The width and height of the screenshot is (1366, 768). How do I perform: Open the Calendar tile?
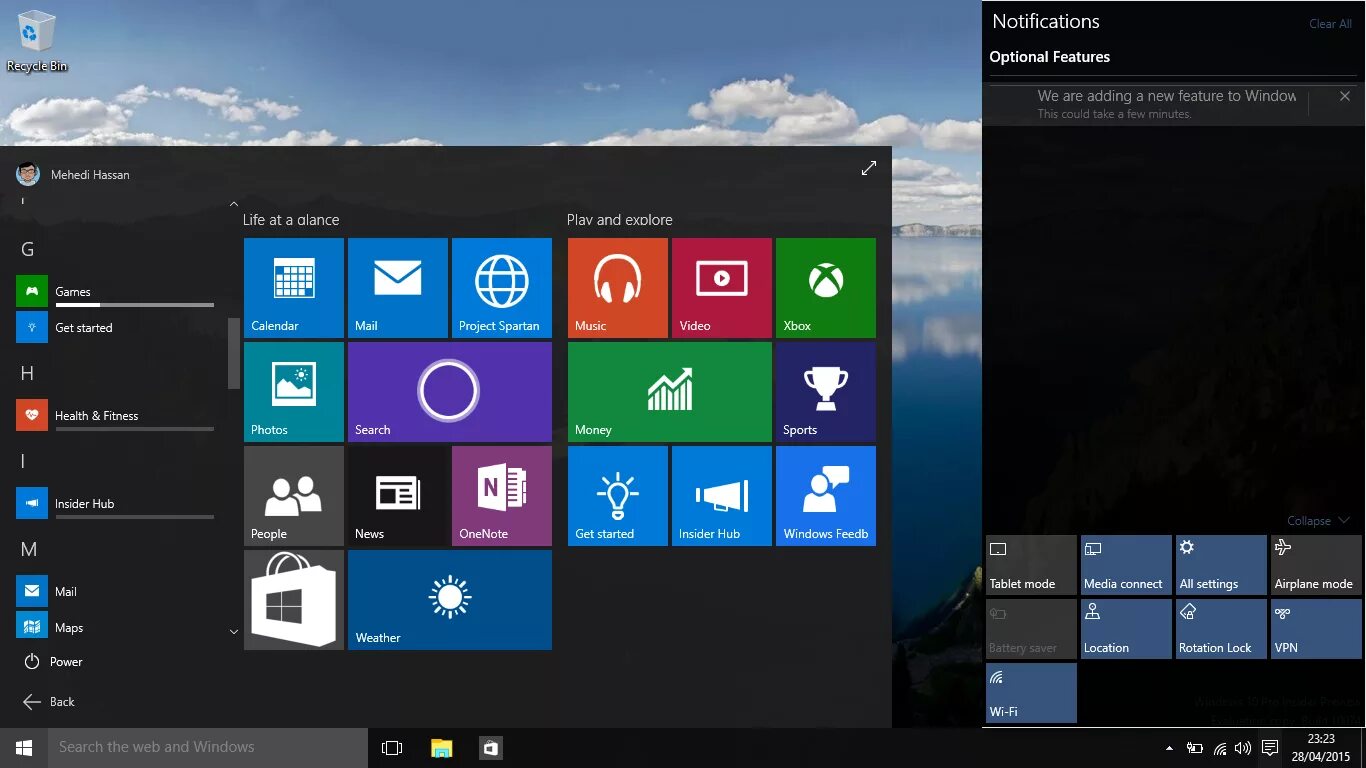point(294,288)
